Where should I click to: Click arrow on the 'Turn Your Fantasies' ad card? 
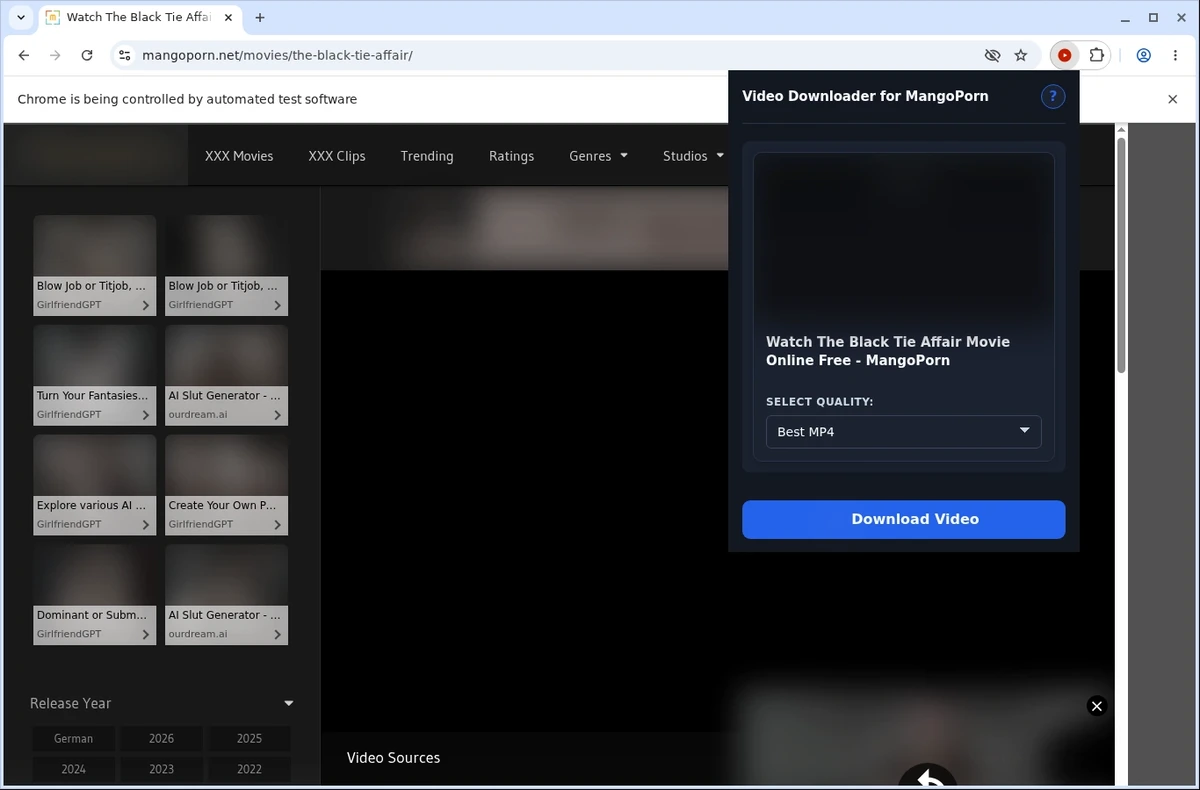coord(146,415)
